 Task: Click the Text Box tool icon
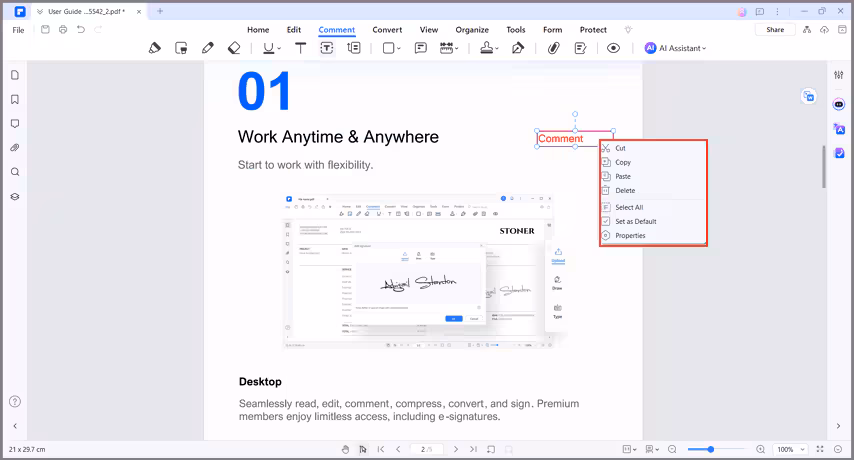(327, 48)
